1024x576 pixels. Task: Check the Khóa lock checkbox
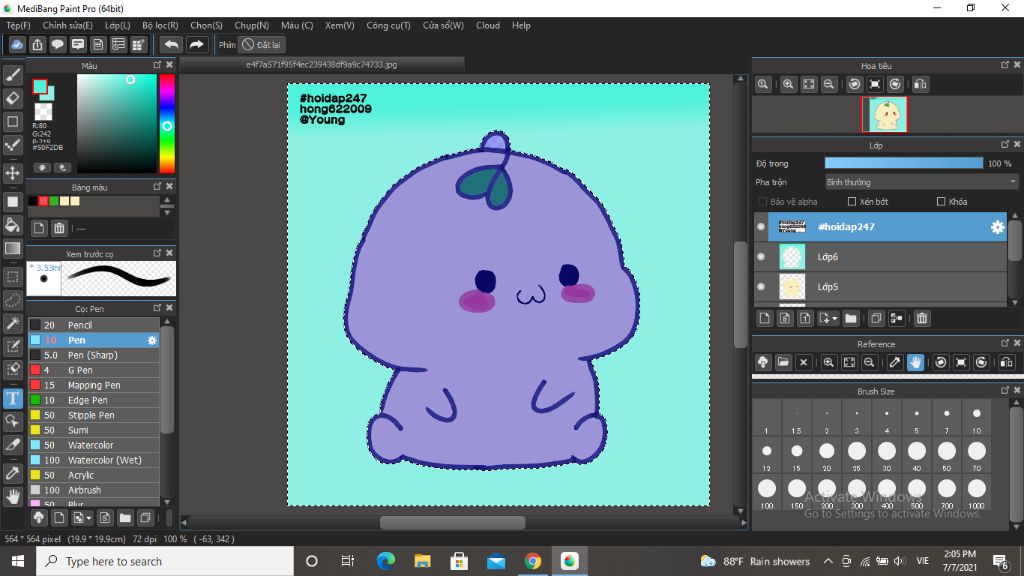[x=941, y=202]
